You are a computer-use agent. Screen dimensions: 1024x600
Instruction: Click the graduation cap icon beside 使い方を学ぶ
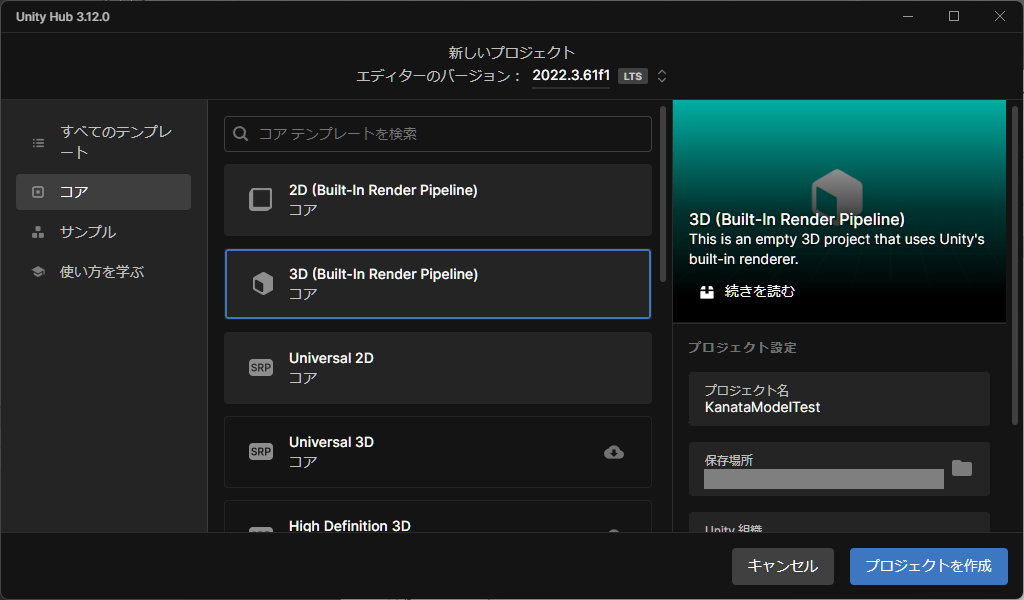[38, 272]
